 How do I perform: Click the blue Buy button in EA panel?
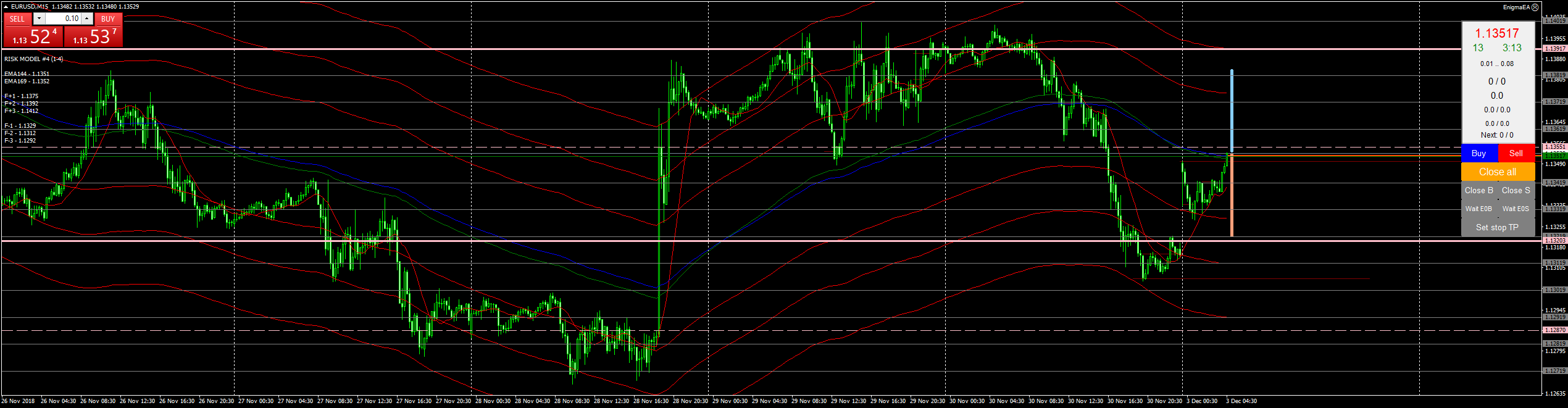(1479, 153)
